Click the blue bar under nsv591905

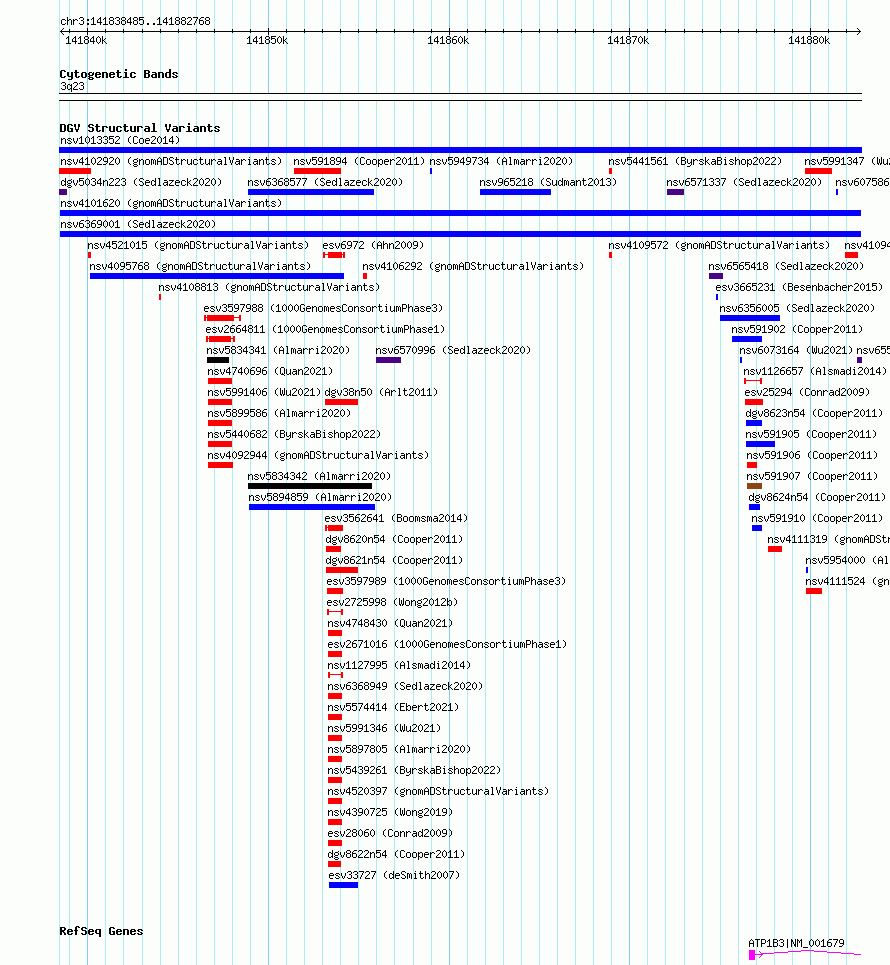tap(760, 444)
